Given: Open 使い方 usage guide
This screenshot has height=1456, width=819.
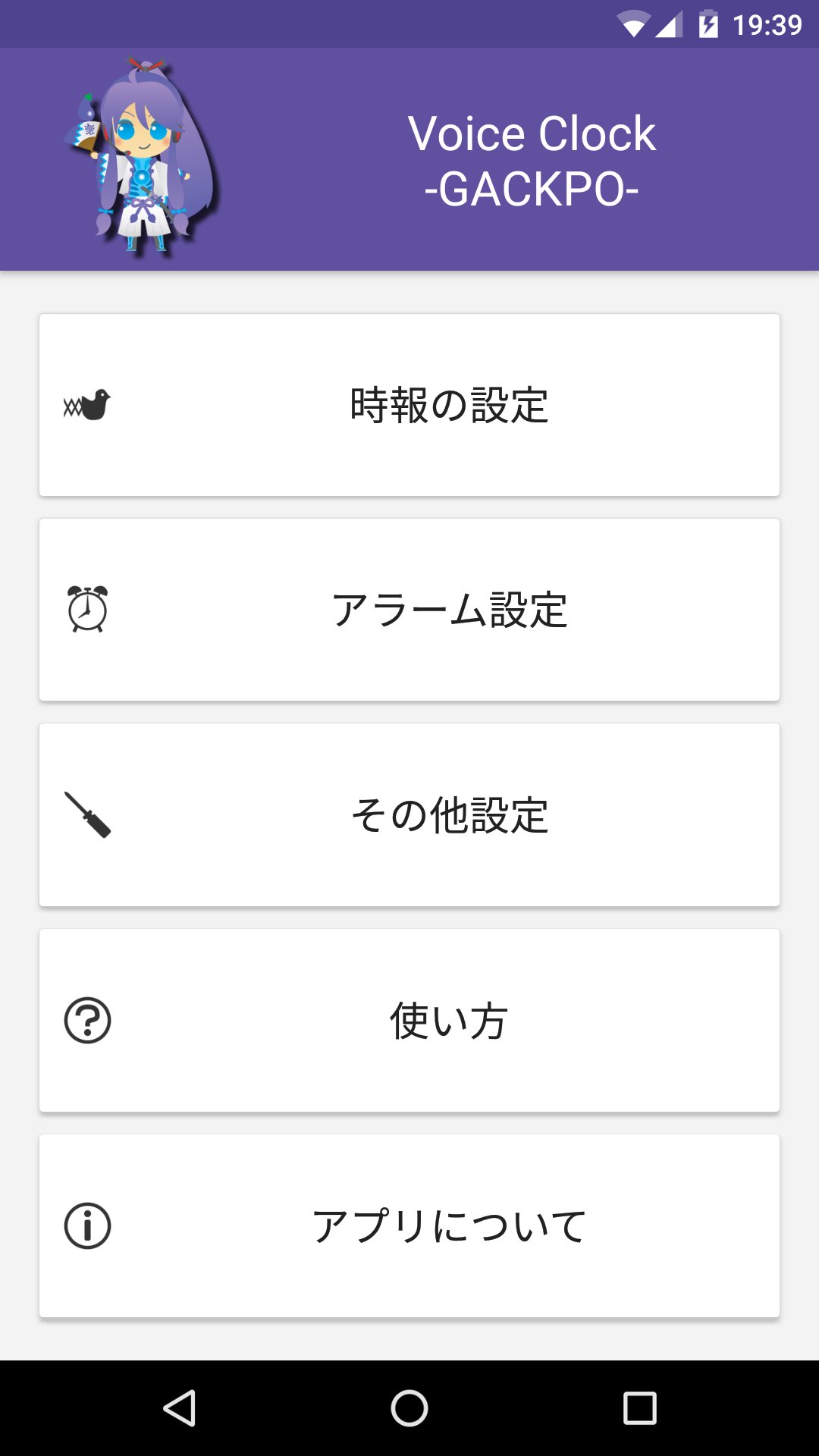Looking at the screenshot, I should coord(449,1021).
